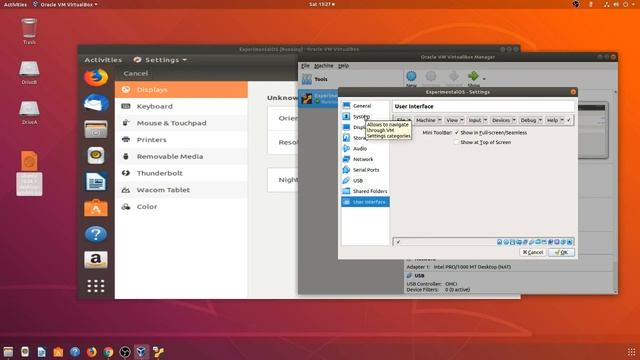Select Mouse & Touchpad in guest Settings

point(181,123)
